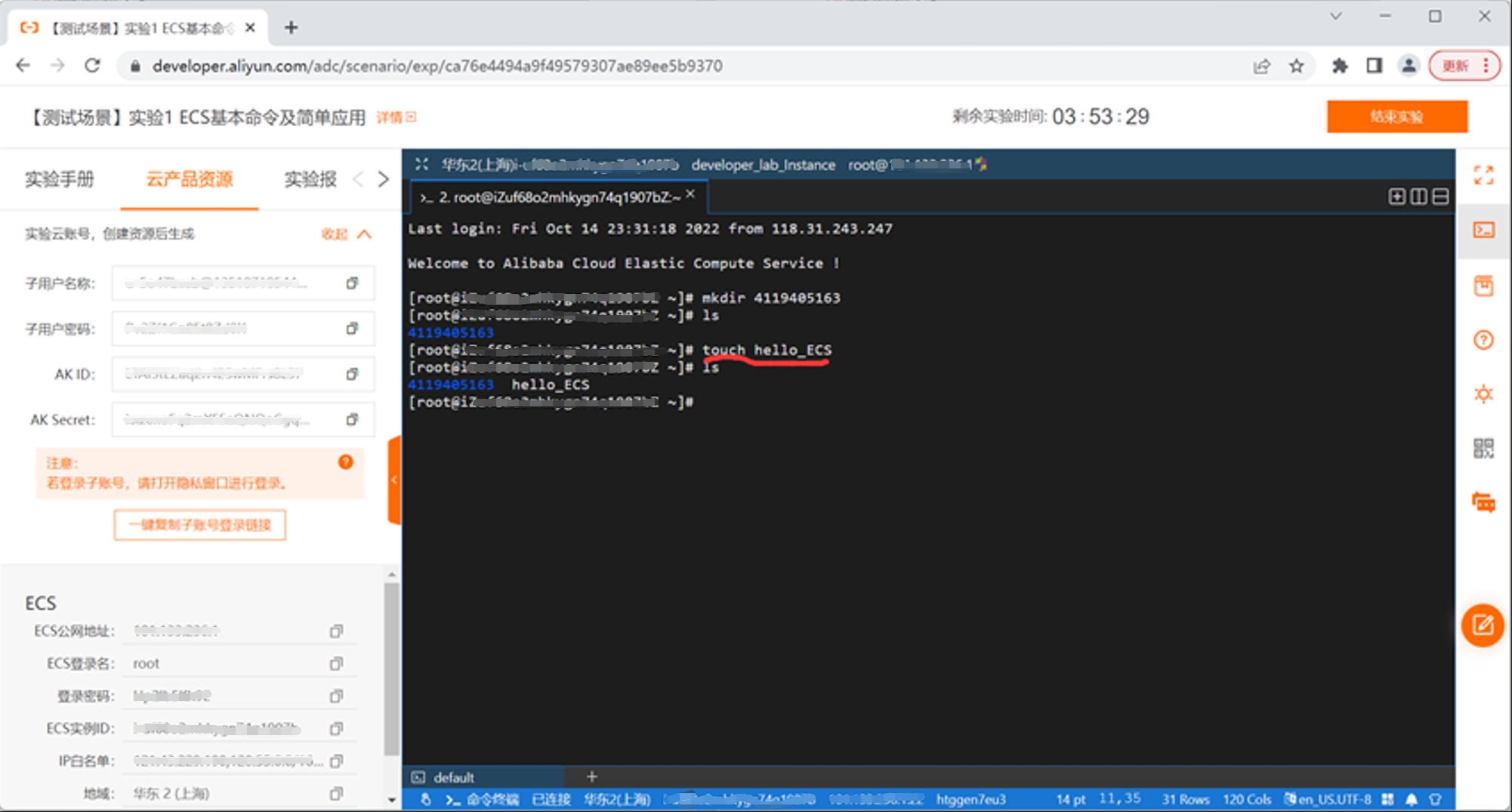Click the Chrome 更新 update button
1512x812 pixels.
click(x=1464, y=66)
